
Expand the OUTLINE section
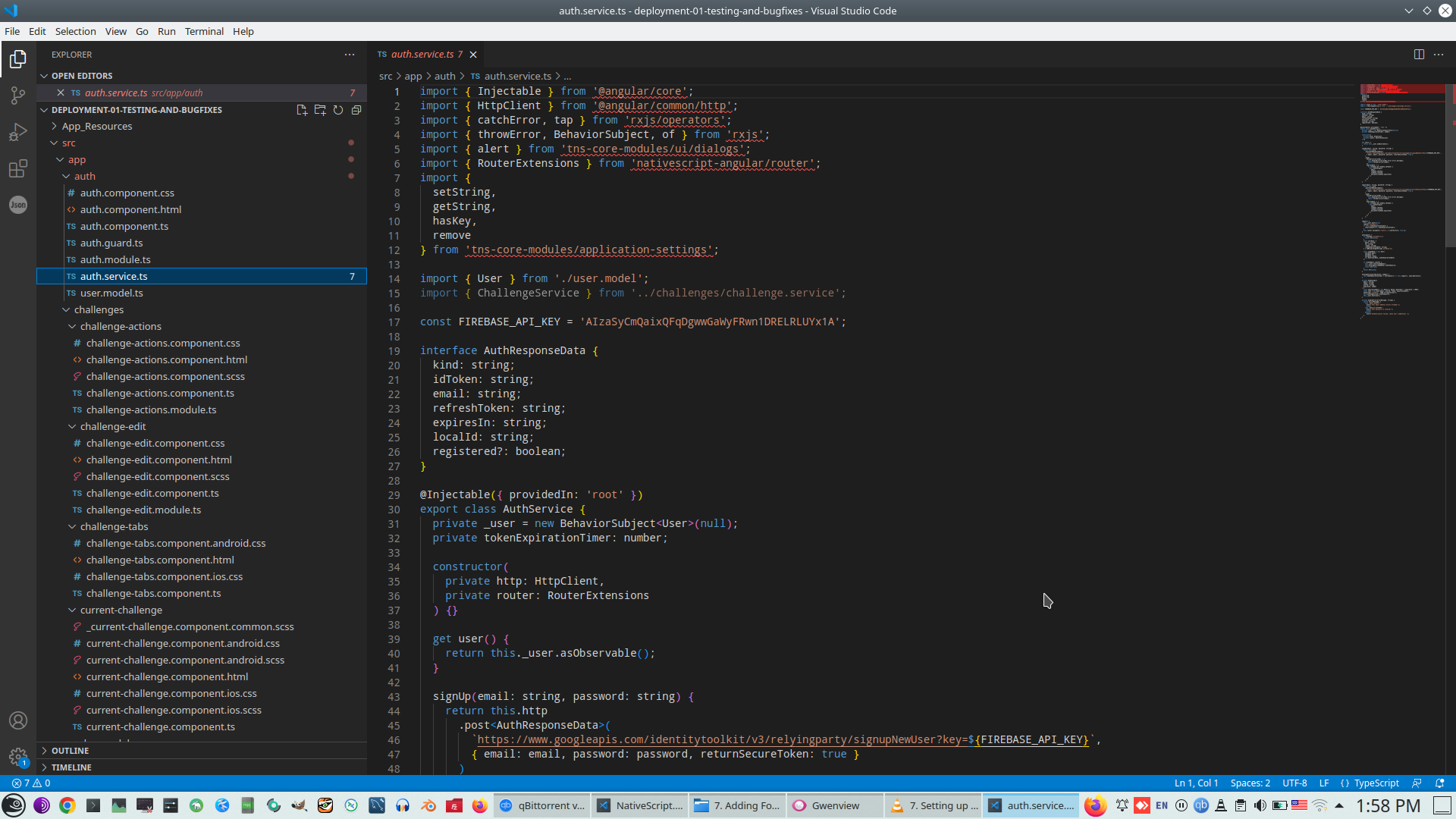point(70,751)
